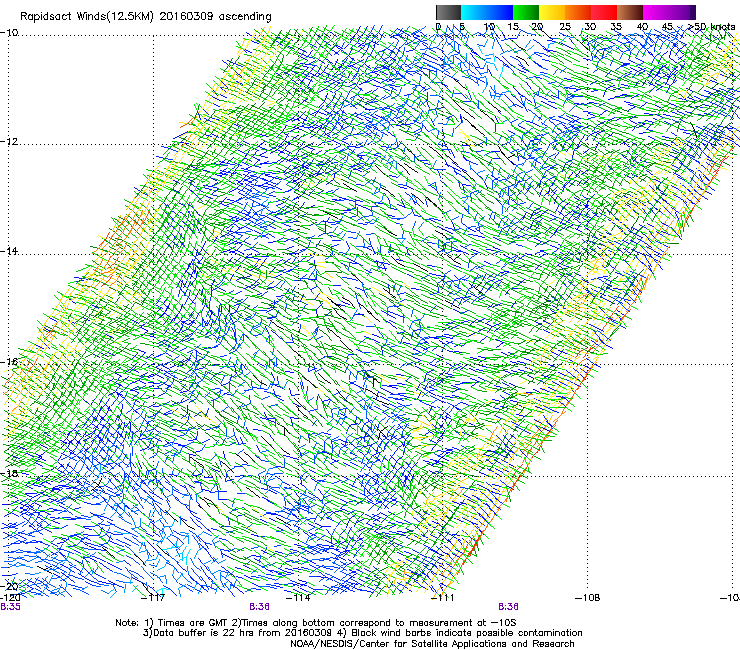Click the purple '8:36' time stamp
Screen dimensions: 740x650
click(259, 607)
